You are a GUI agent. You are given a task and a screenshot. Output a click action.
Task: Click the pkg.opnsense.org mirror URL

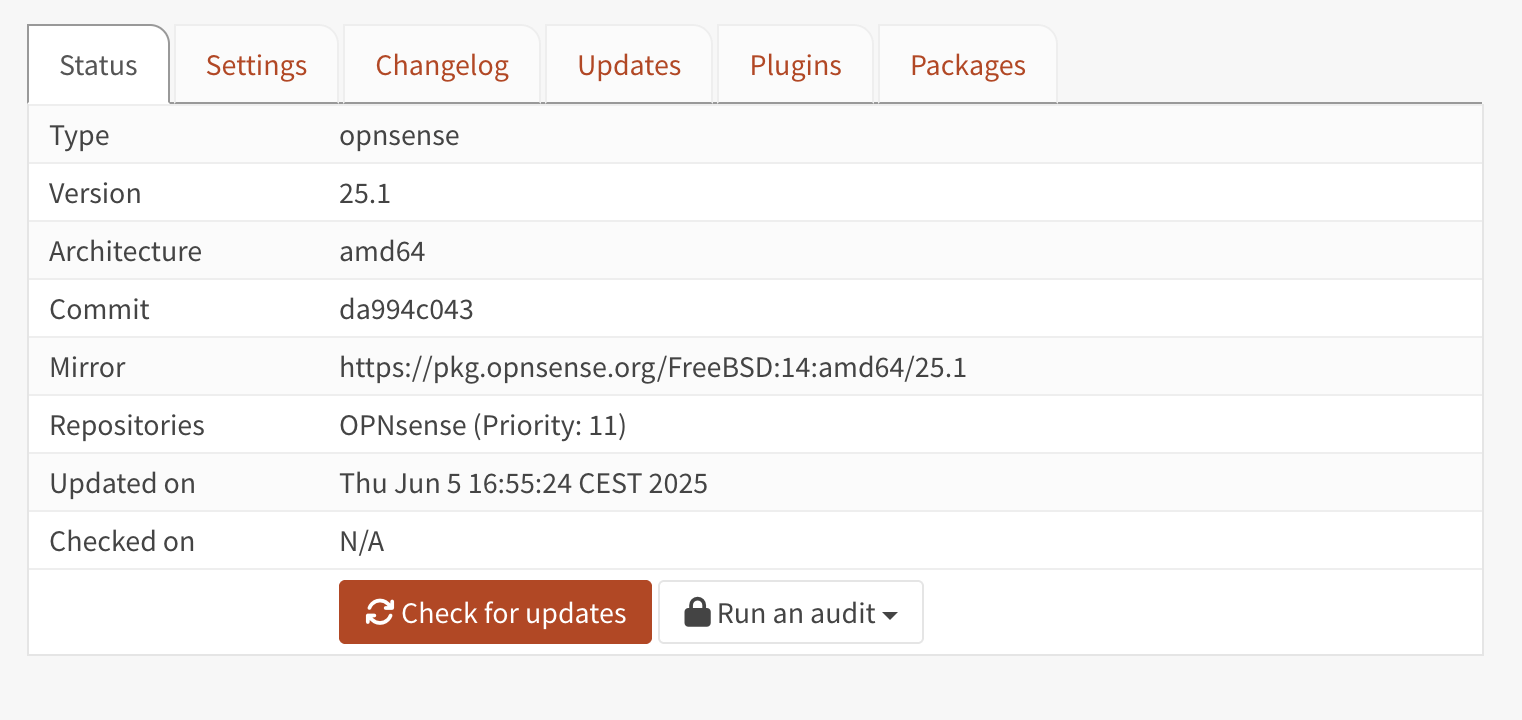click(x=652, y=368)
